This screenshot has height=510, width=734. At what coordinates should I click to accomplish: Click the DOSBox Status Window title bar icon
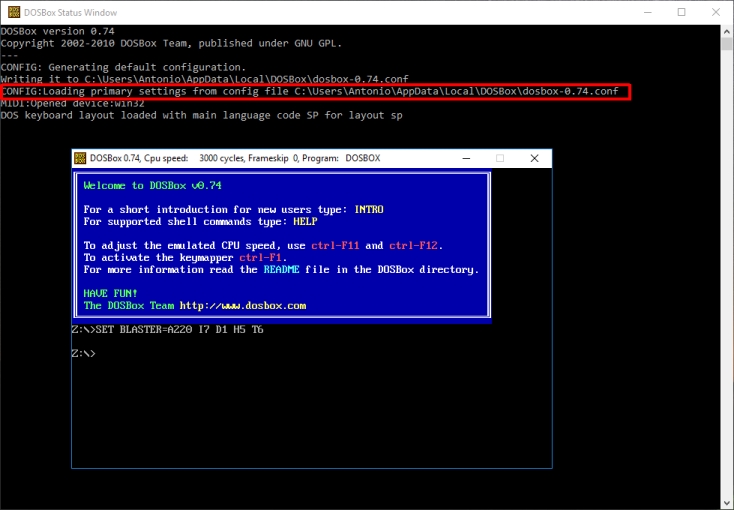pos(14,12)
